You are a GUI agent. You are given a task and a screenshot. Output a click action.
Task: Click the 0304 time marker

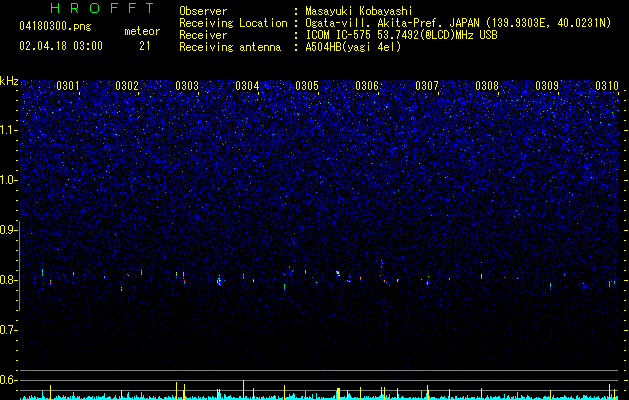point(247,86)
